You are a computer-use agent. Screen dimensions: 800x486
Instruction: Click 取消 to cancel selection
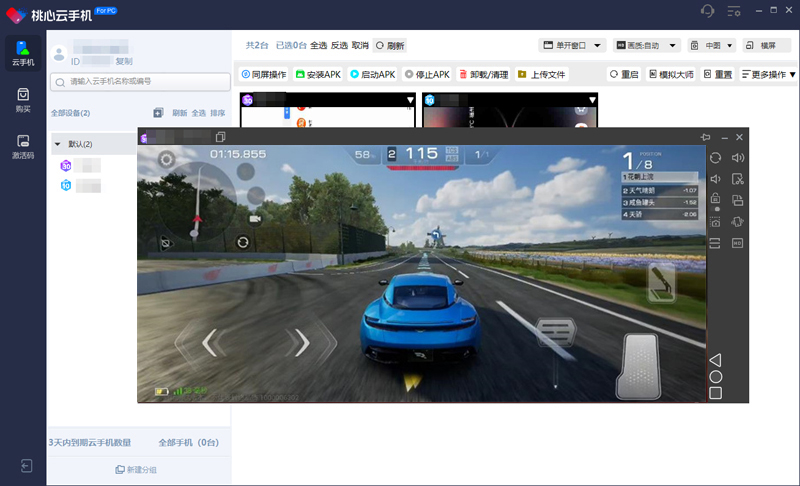point(360,45)
